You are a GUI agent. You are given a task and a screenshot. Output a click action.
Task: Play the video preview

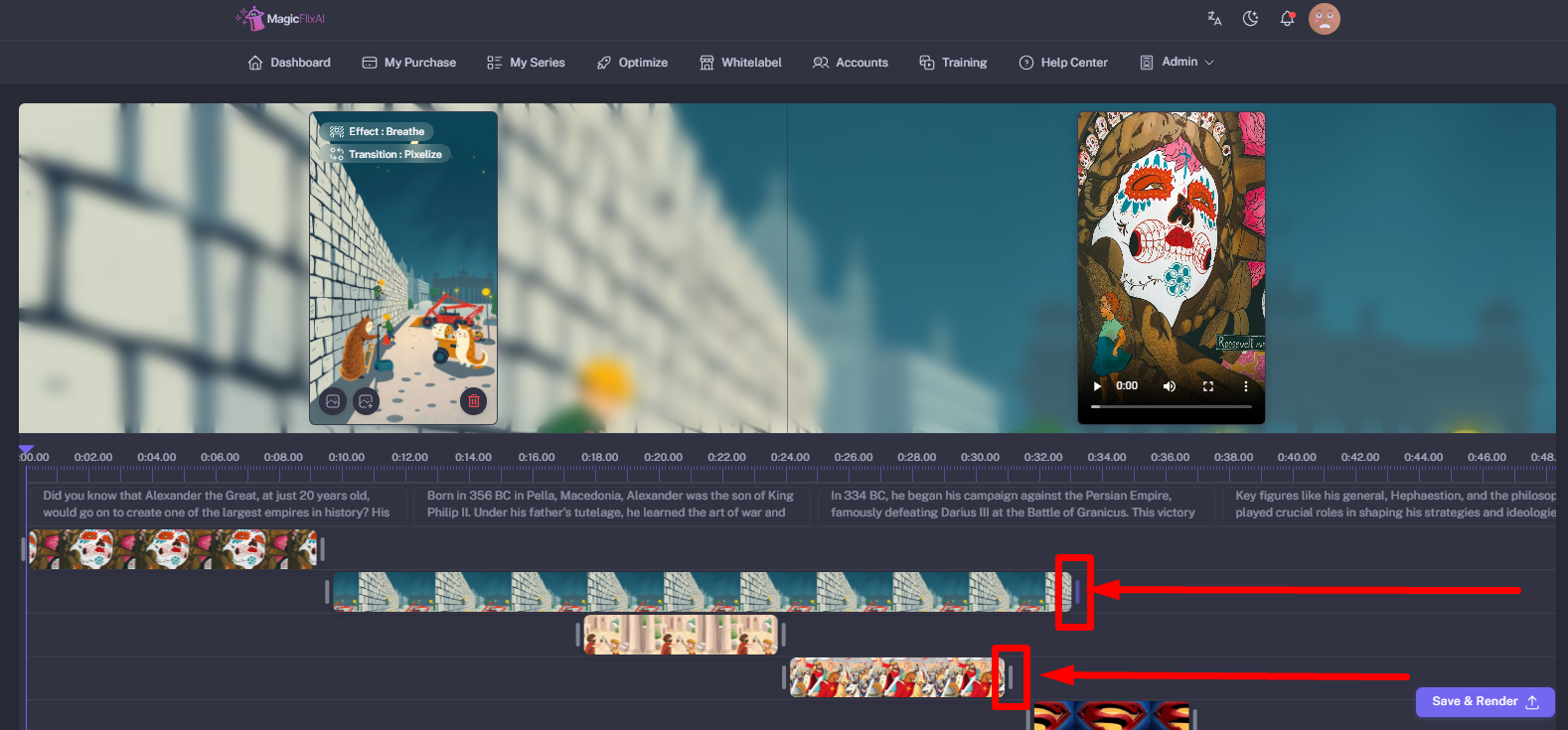coord(1097,386)
